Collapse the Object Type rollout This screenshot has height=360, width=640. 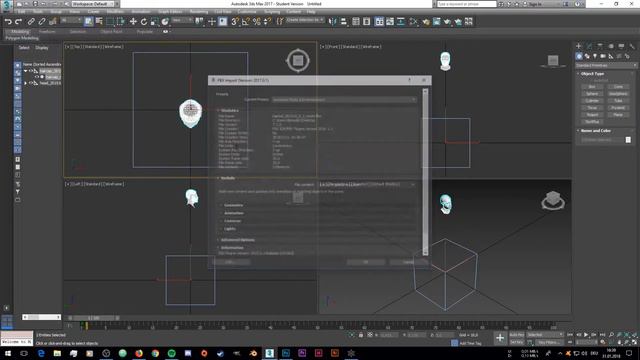[x=592, y=74]
